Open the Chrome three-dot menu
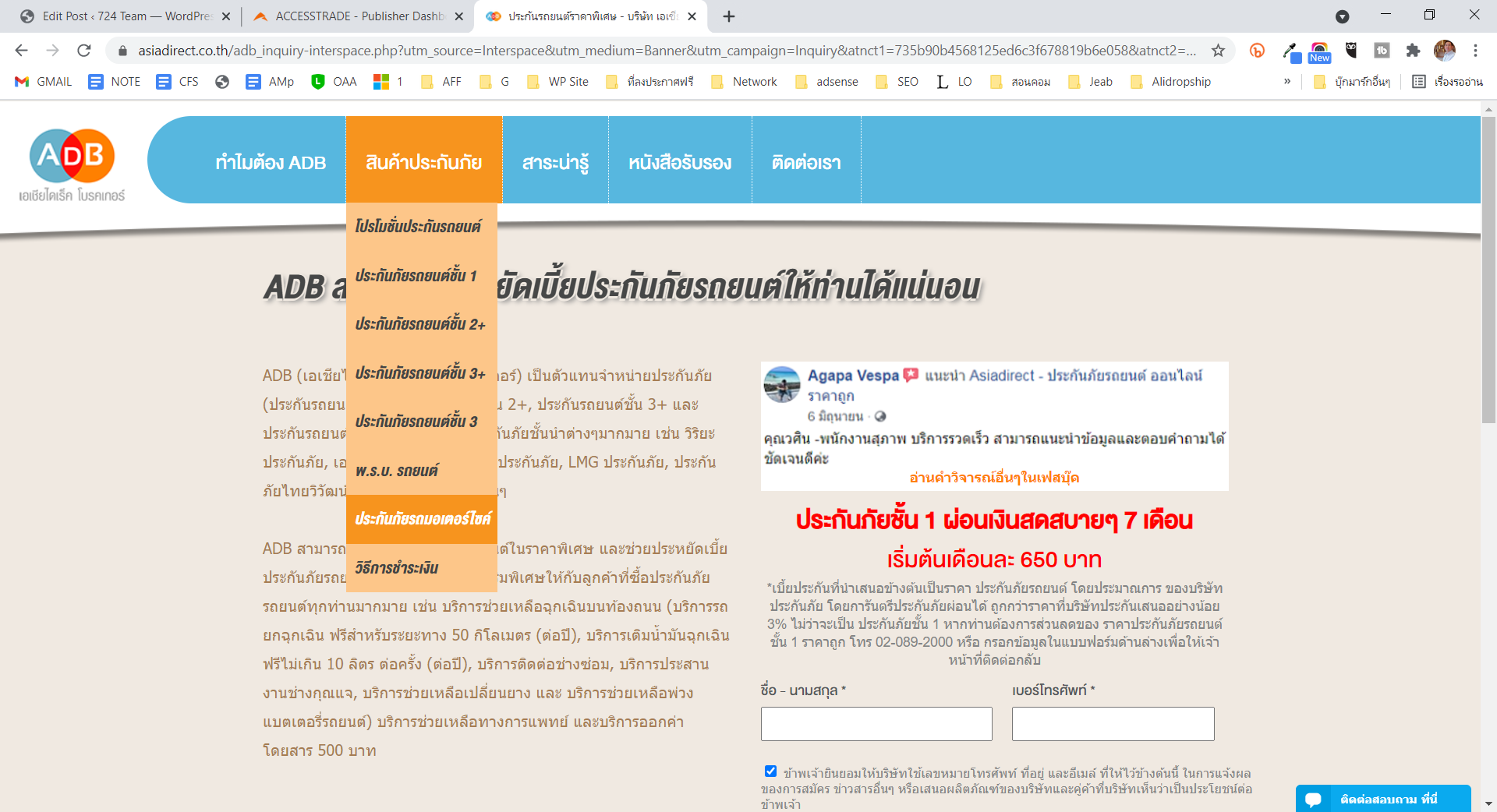The height and width of the screenshot is (812, 1497). [x=1475, y=51]
